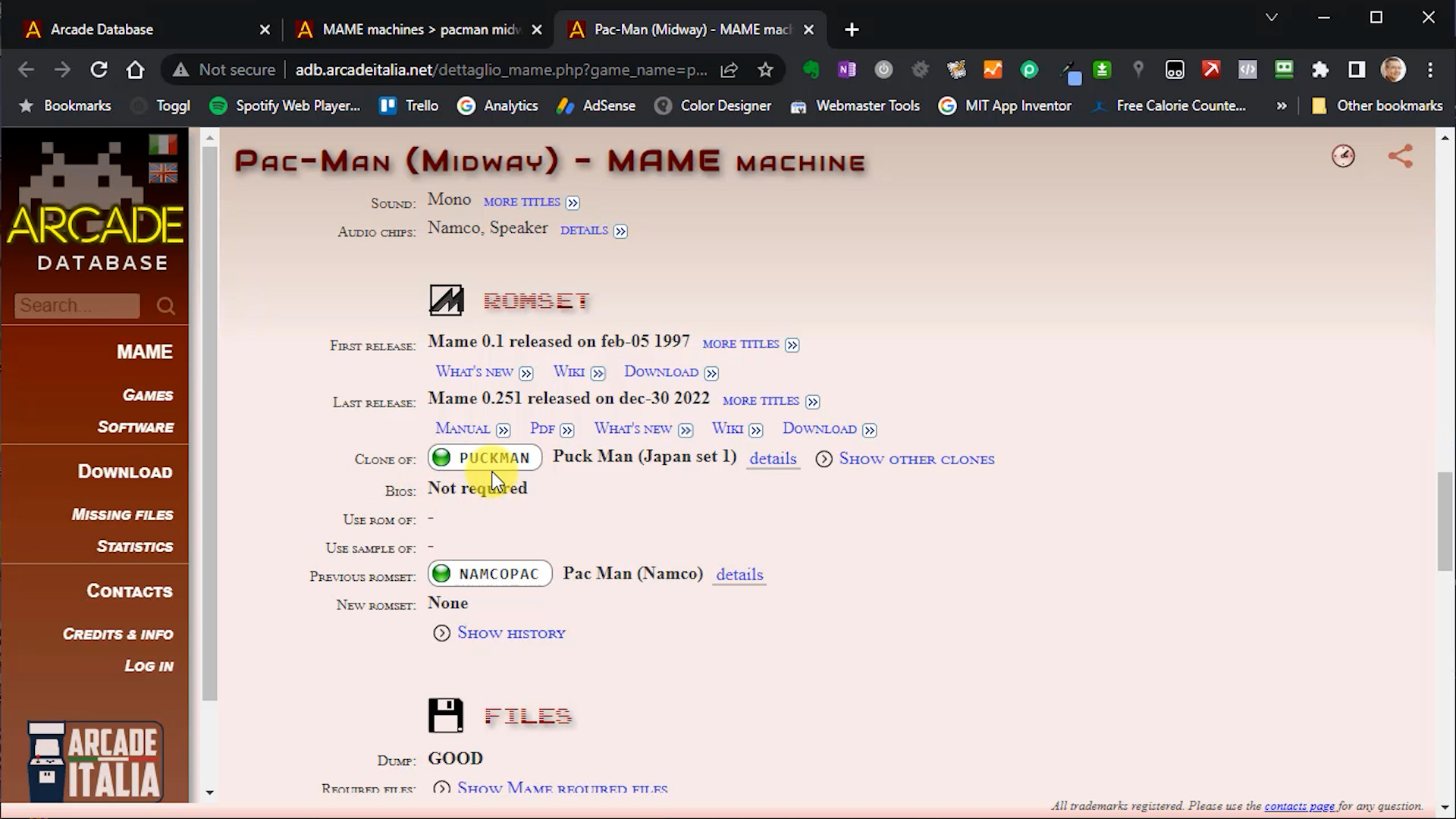Click the sidebar Search input field
Image resolution: width=1456 pixels, height=819 pixels.
point(76,306)
